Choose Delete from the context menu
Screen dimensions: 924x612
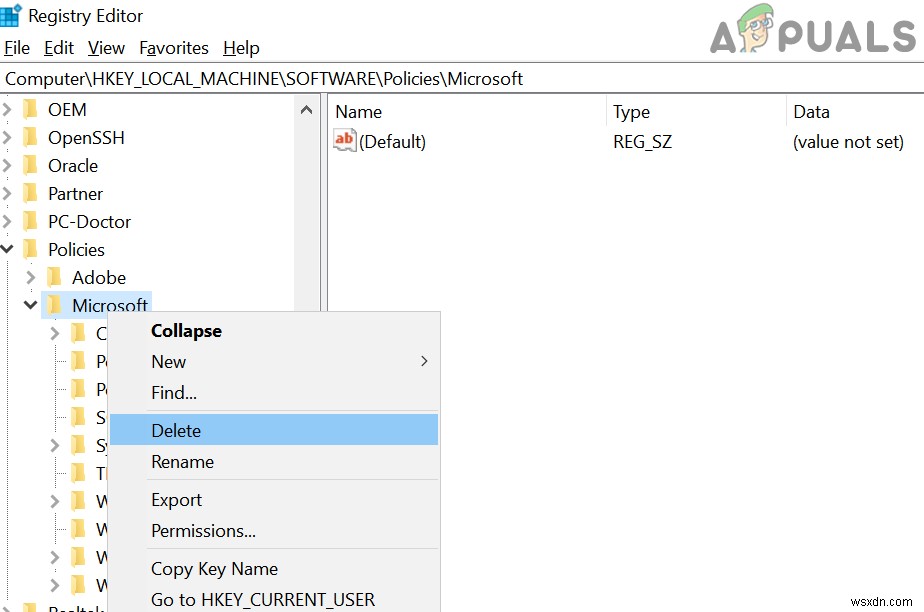tap(176, 430)
